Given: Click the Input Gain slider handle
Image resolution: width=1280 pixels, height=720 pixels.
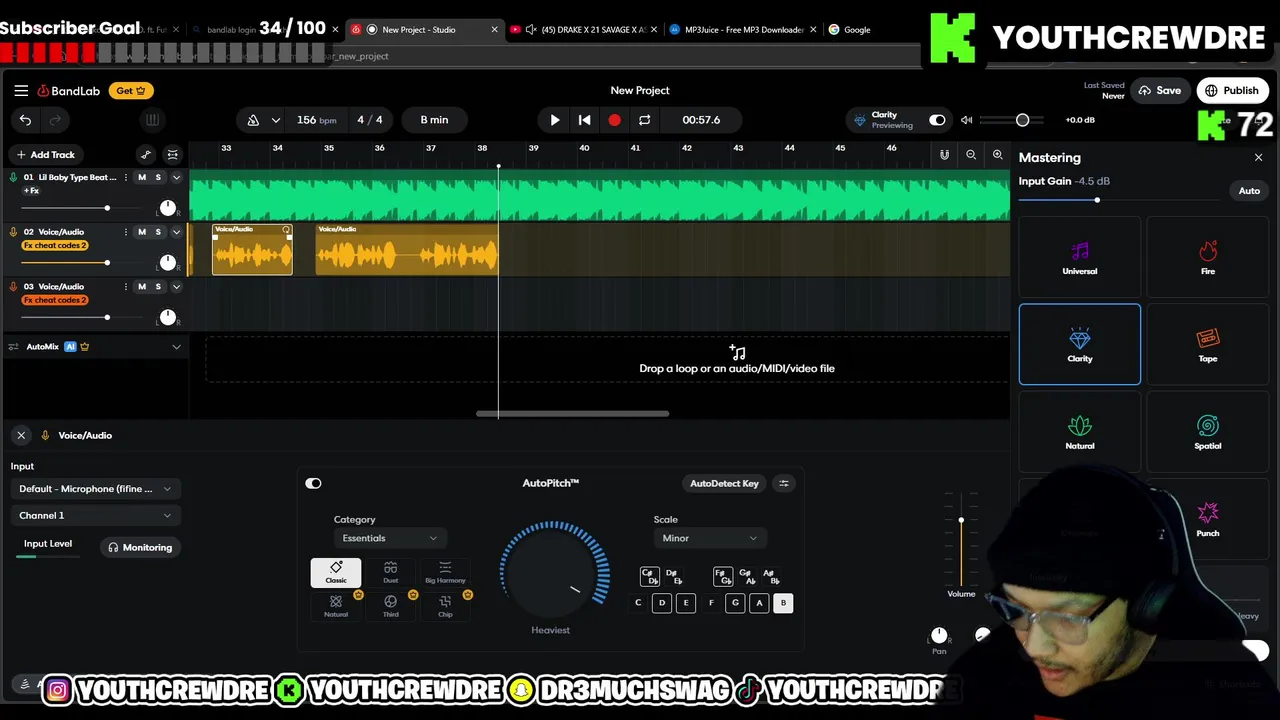Looking at the screenshot, I should click(1097, 200).
